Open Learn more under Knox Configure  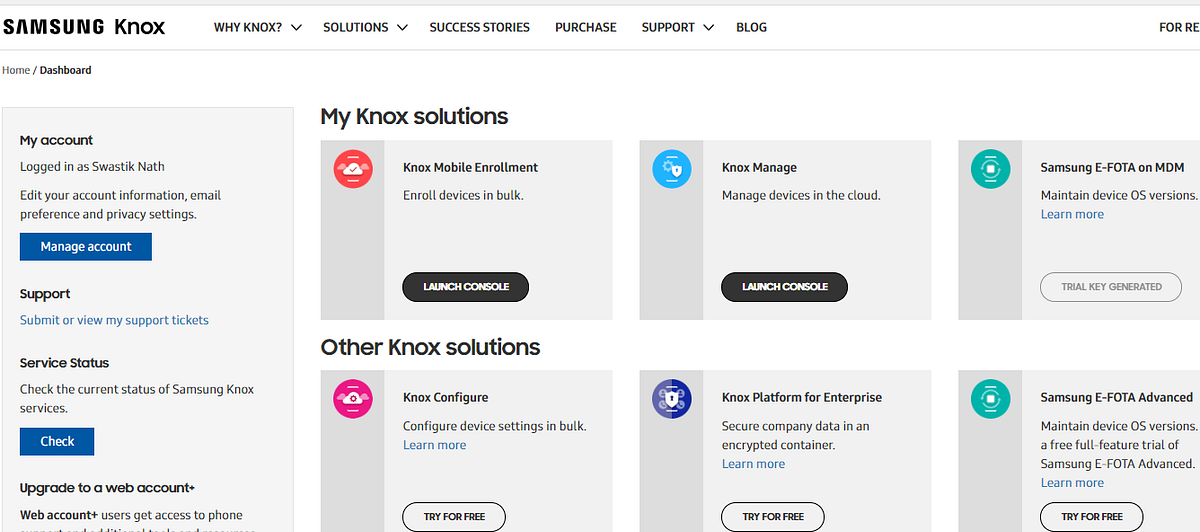[434, 445]
